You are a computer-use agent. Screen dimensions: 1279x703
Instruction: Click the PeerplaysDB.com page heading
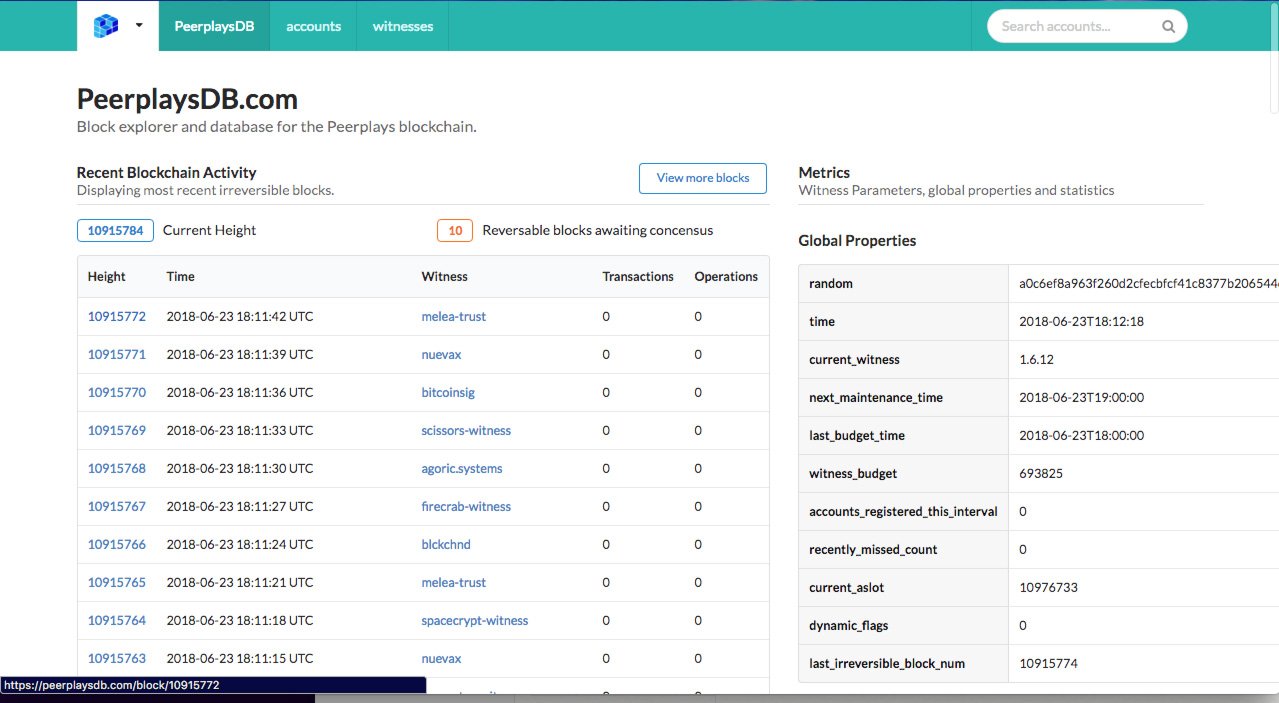[187, 100]
